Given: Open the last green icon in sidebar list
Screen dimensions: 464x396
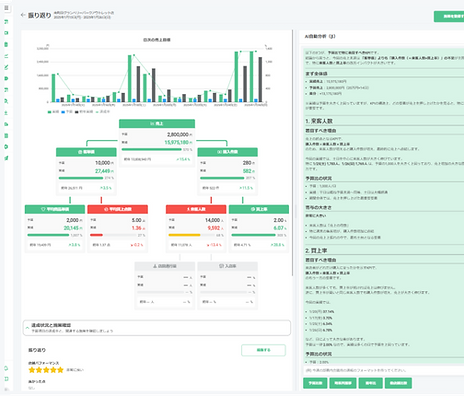Looking at the screenshot, I should tap(6, 158).
